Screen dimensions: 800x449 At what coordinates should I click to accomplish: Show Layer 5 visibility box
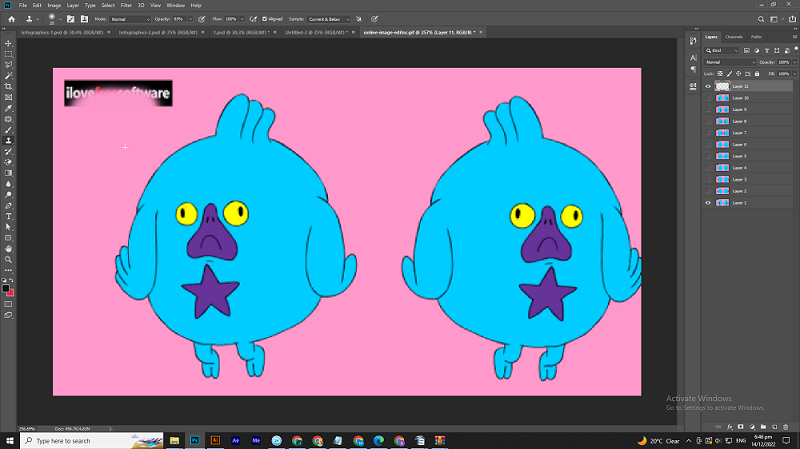(708, 156)
